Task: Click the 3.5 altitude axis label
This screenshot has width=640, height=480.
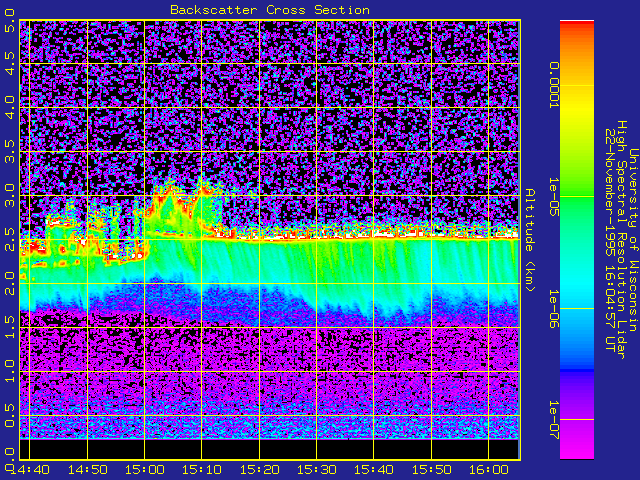Action: 9,151
